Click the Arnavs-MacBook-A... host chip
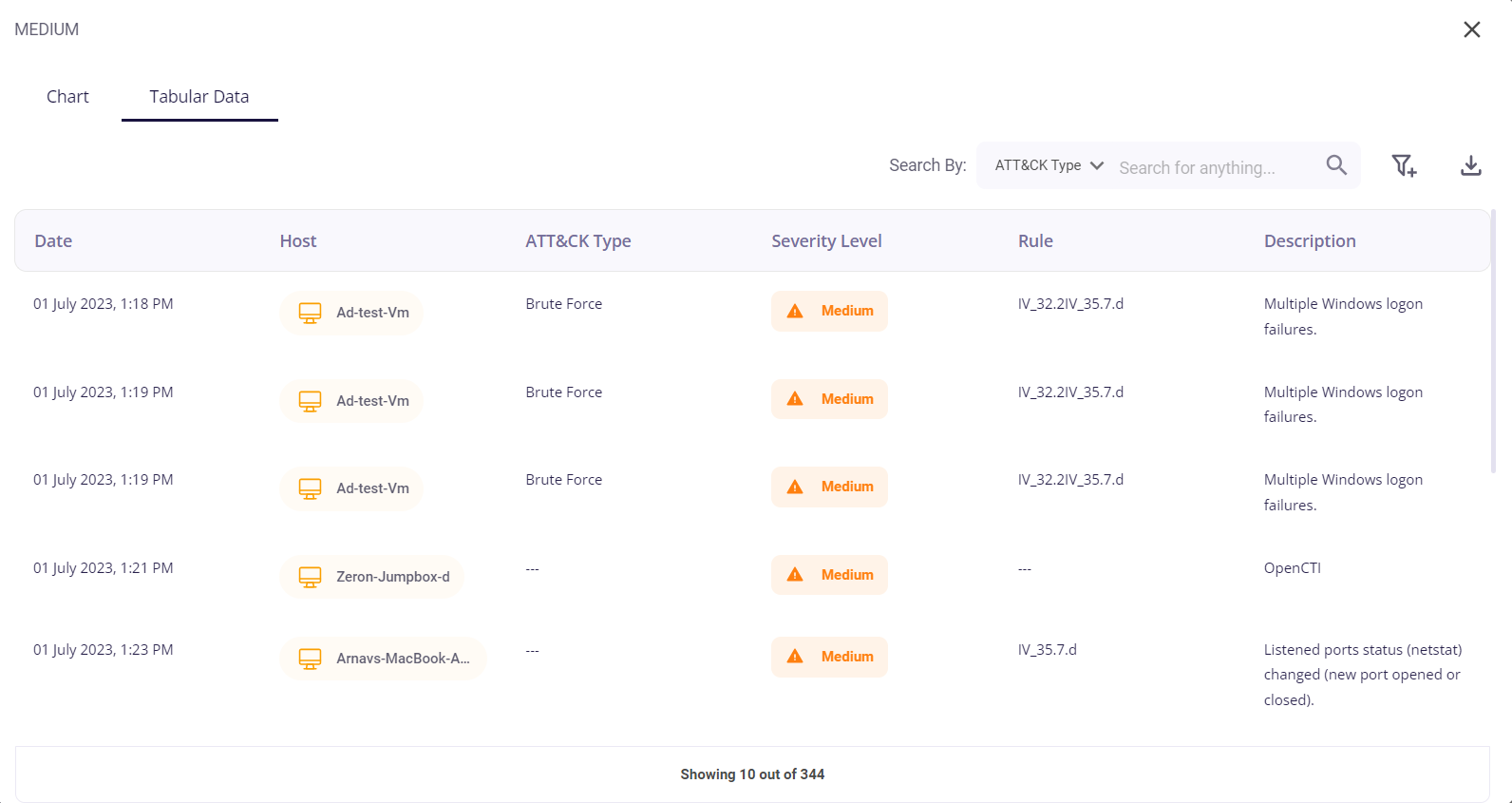Viewport: 1512px width, 803px height. [383, 659]
